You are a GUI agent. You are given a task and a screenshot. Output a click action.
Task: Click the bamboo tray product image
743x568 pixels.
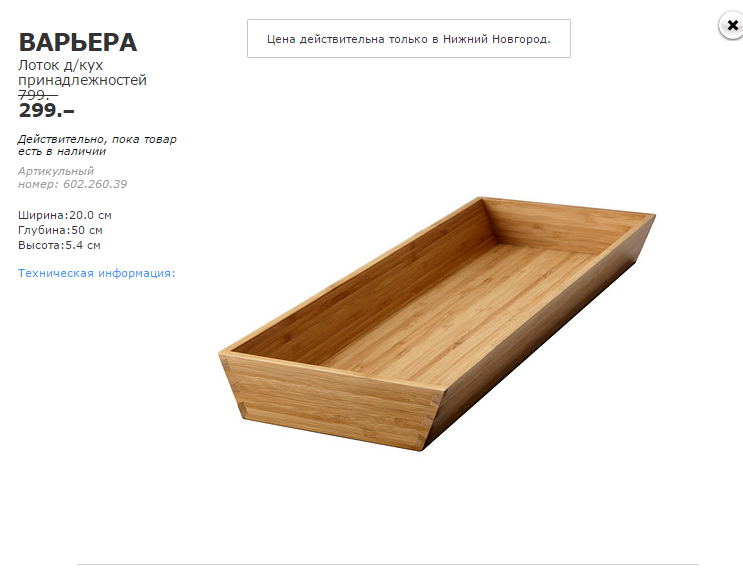[x=437, y=320]
